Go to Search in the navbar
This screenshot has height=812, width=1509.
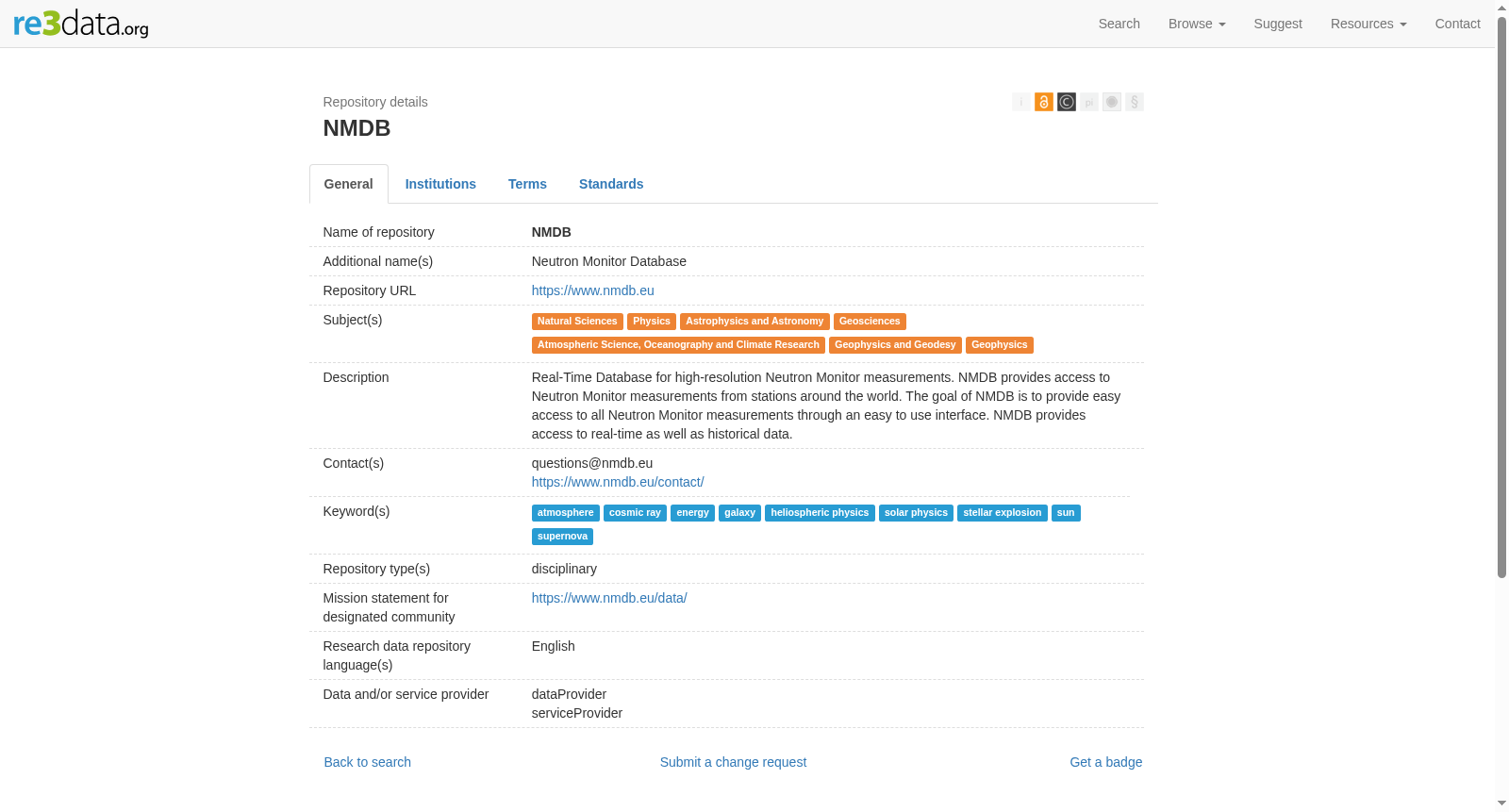coord(1119,24)
